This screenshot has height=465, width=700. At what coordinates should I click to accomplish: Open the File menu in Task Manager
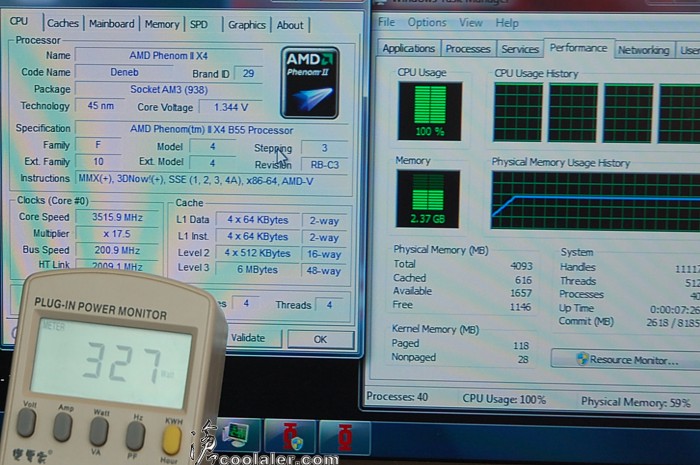pos(386,22)
